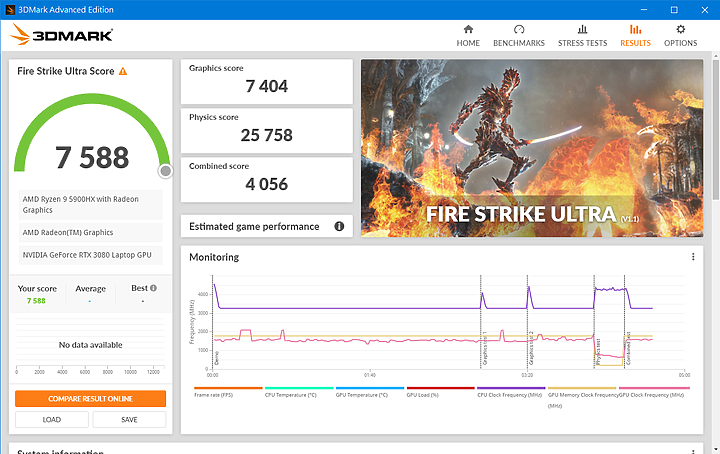Click COMPARE RESULT ONLINE button

coord(90,398)
